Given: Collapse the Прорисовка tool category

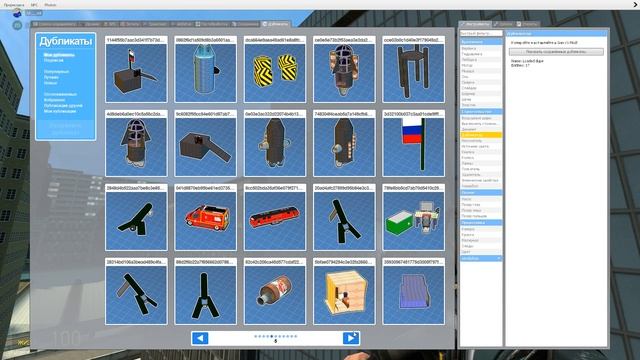Looking at the screenshot, I should tap(481, 222).
